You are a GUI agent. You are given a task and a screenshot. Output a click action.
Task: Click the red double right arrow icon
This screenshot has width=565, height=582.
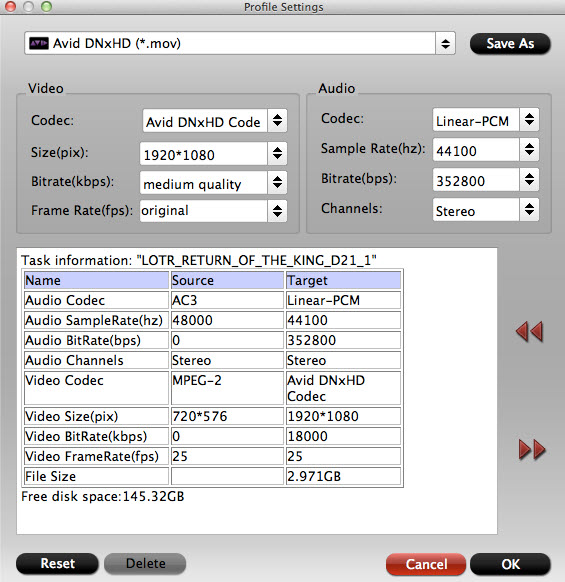[x=532, y=449]
